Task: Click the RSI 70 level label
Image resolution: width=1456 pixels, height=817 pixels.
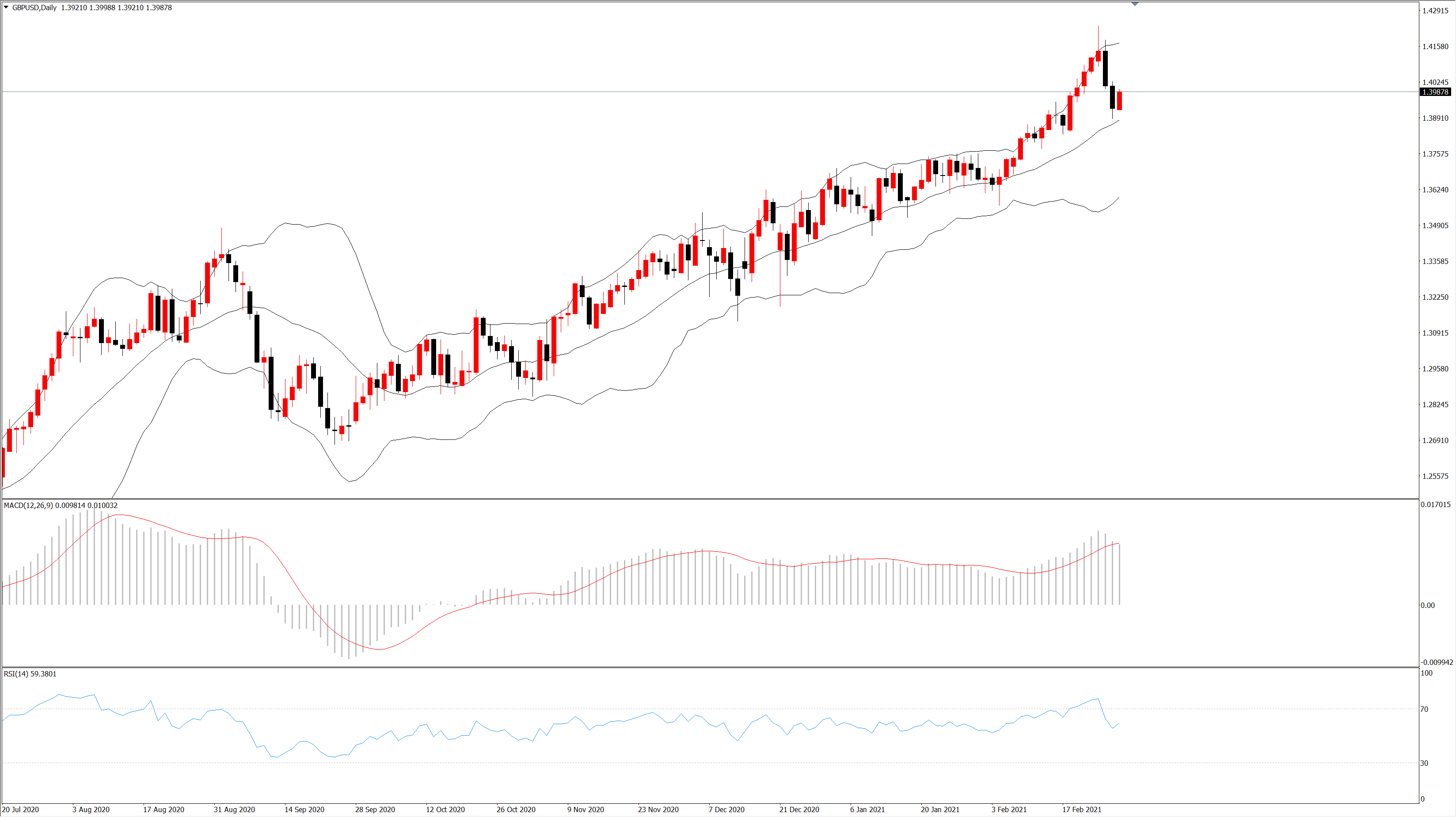Action: pyautogui.click(x=1424, y=709)
